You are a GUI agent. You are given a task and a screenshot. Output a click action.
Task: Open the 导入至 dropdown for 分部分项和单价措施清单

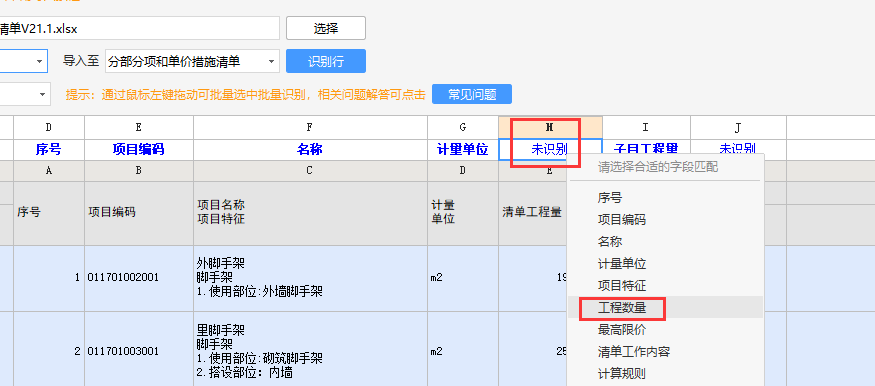[192, 61]
